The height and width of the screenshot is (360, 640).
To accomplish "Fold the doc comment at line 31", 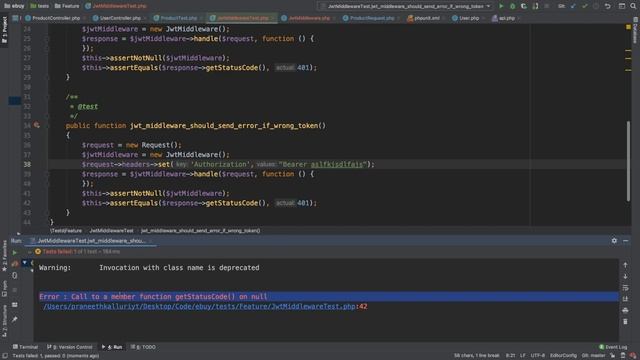I will click(47, 97).
